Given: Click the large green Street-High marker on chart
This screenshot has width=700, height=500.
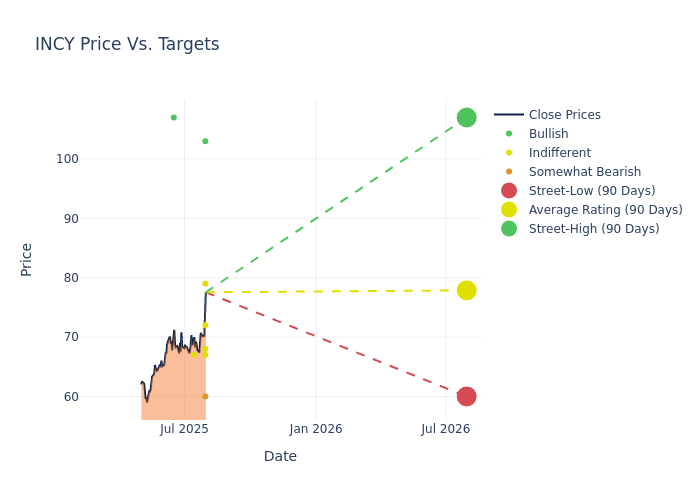Looking at the screenshot, I should pos(466,118).
